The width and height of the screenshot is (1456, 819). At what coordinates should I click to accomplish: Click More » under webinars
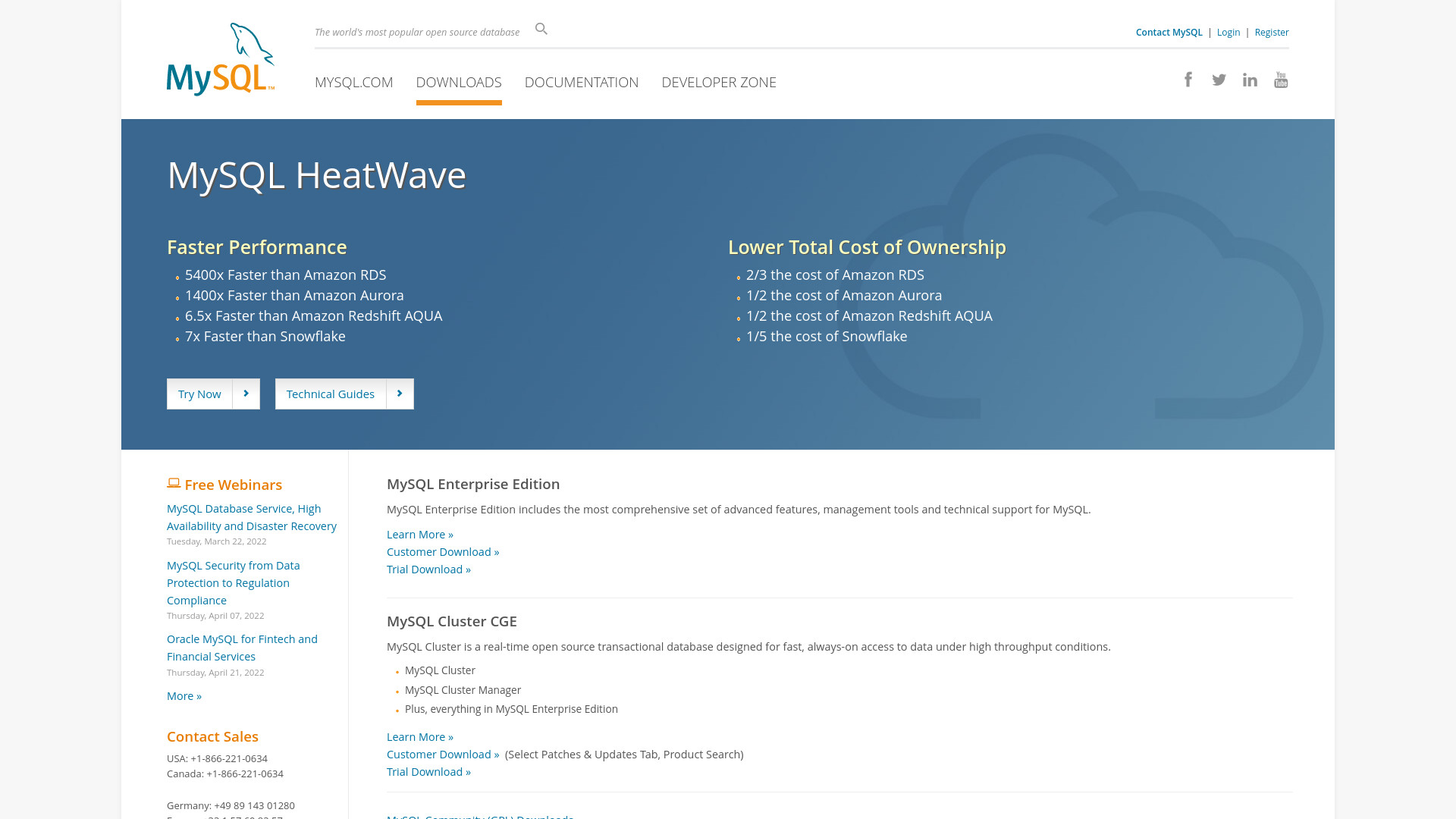point(184,695)
